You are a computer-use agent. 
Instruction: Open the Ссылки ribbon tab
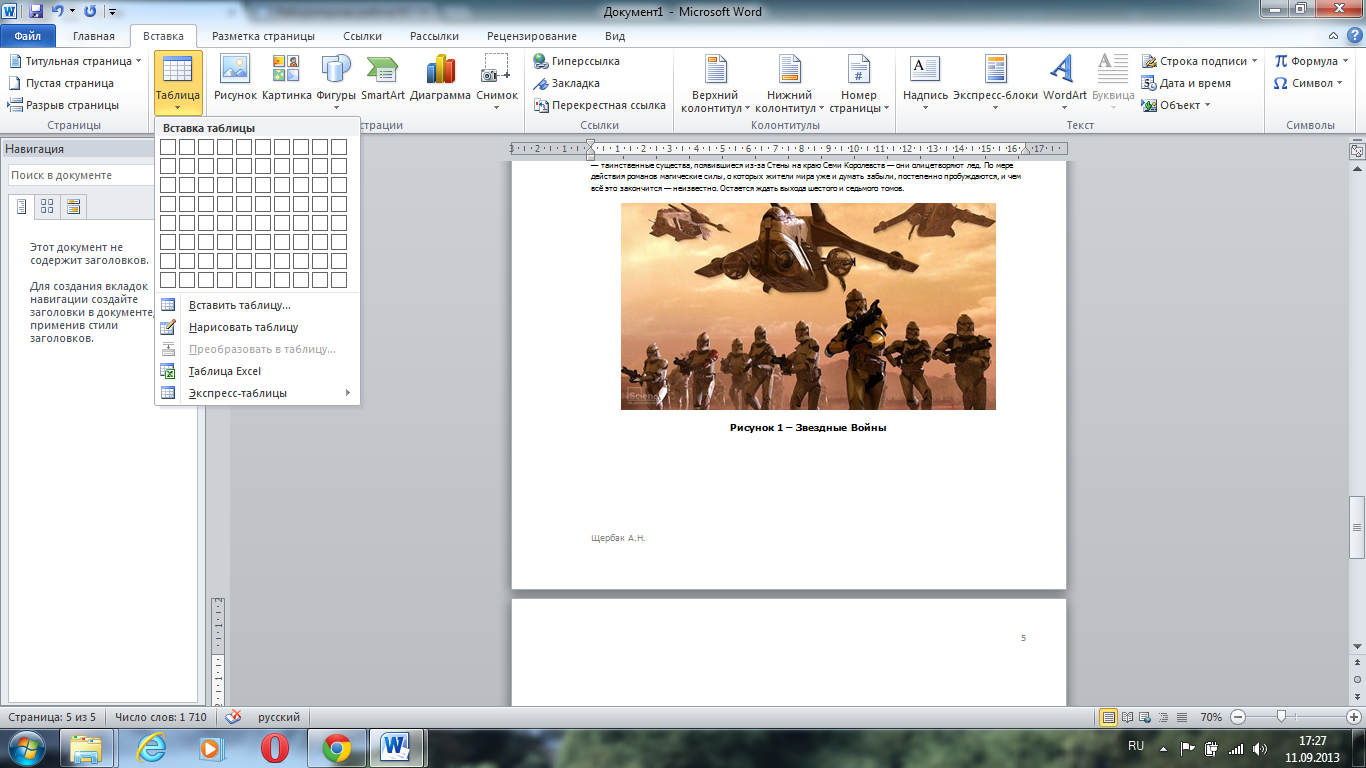[362, 36]
